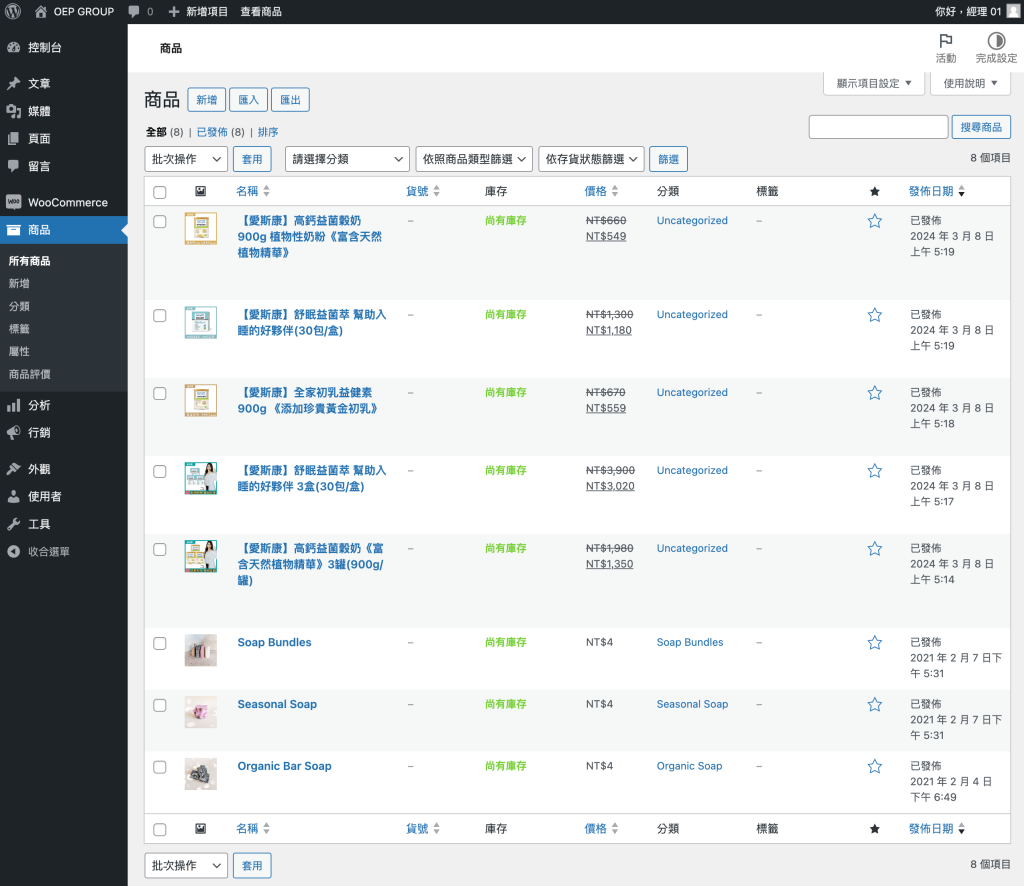Viewport: 1024px width, 886px height.
Task: Open the Activity flag icon
Action: click(x=945, y=41)
